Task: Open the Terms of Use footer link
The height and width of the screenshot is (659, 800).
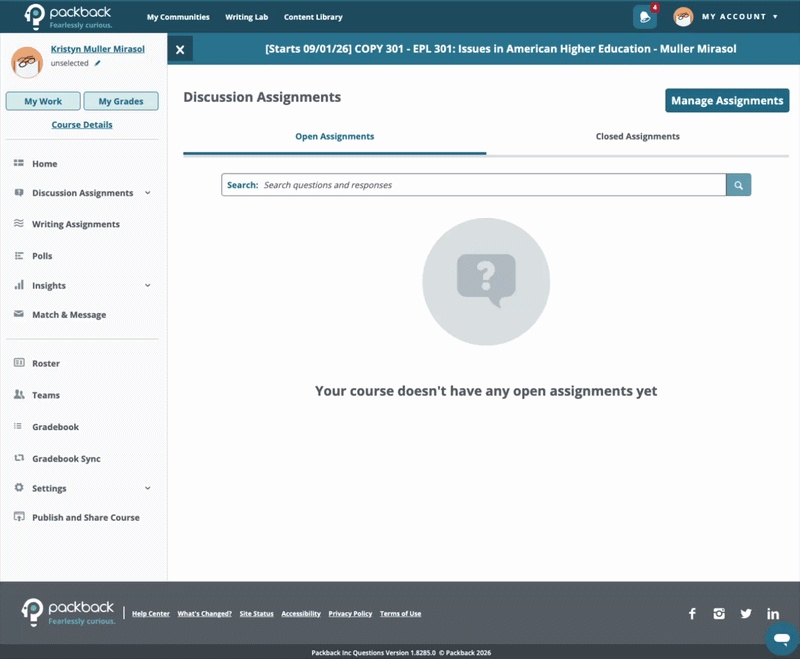Action: coord(401,614)
